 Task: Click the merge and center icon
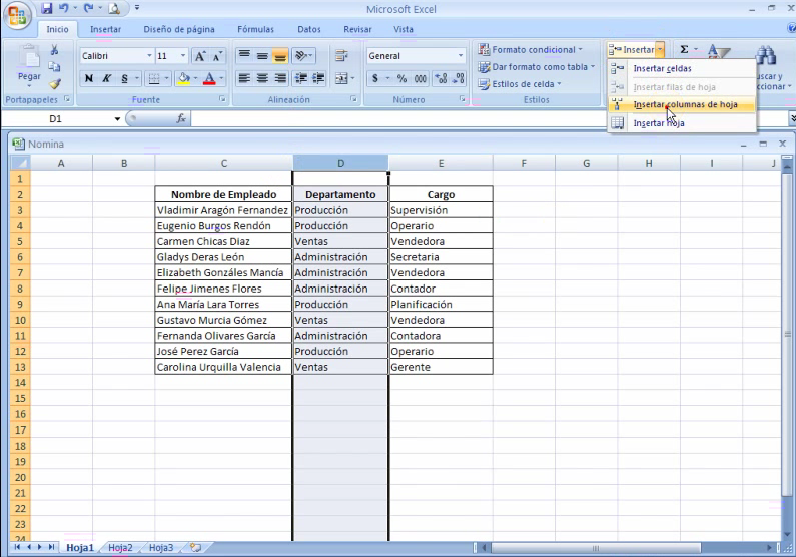(341, 78)
